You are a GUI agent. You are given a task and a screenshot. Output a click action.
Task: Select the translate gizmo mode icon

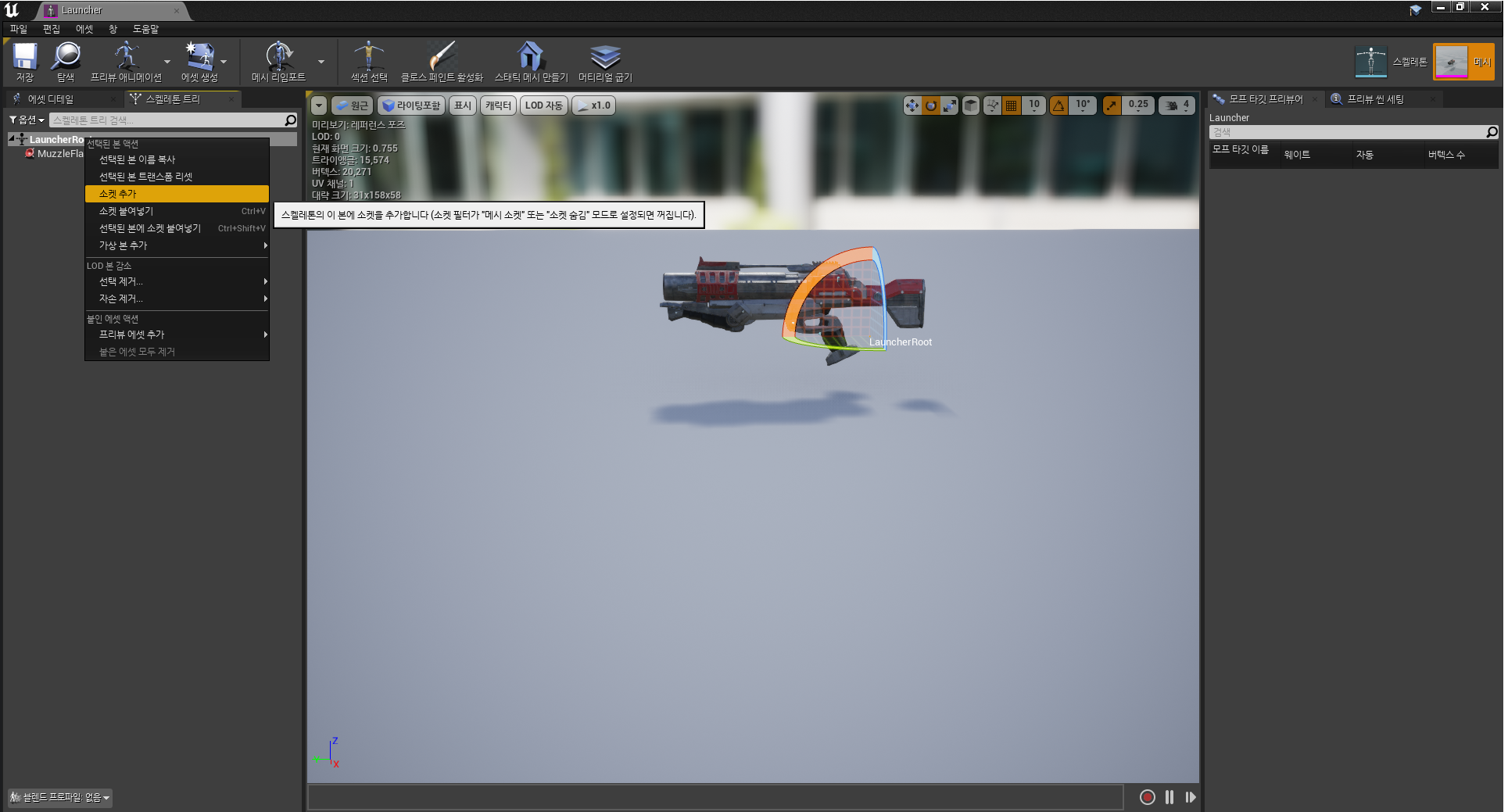(x=912, y=106)
